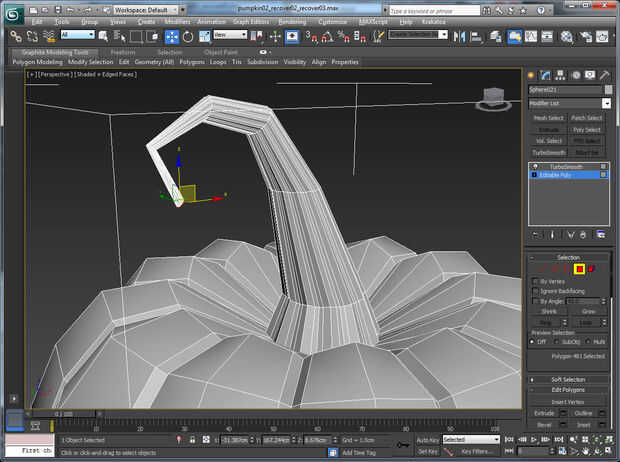Open the Rendering menu

click(x=292, y=21)
